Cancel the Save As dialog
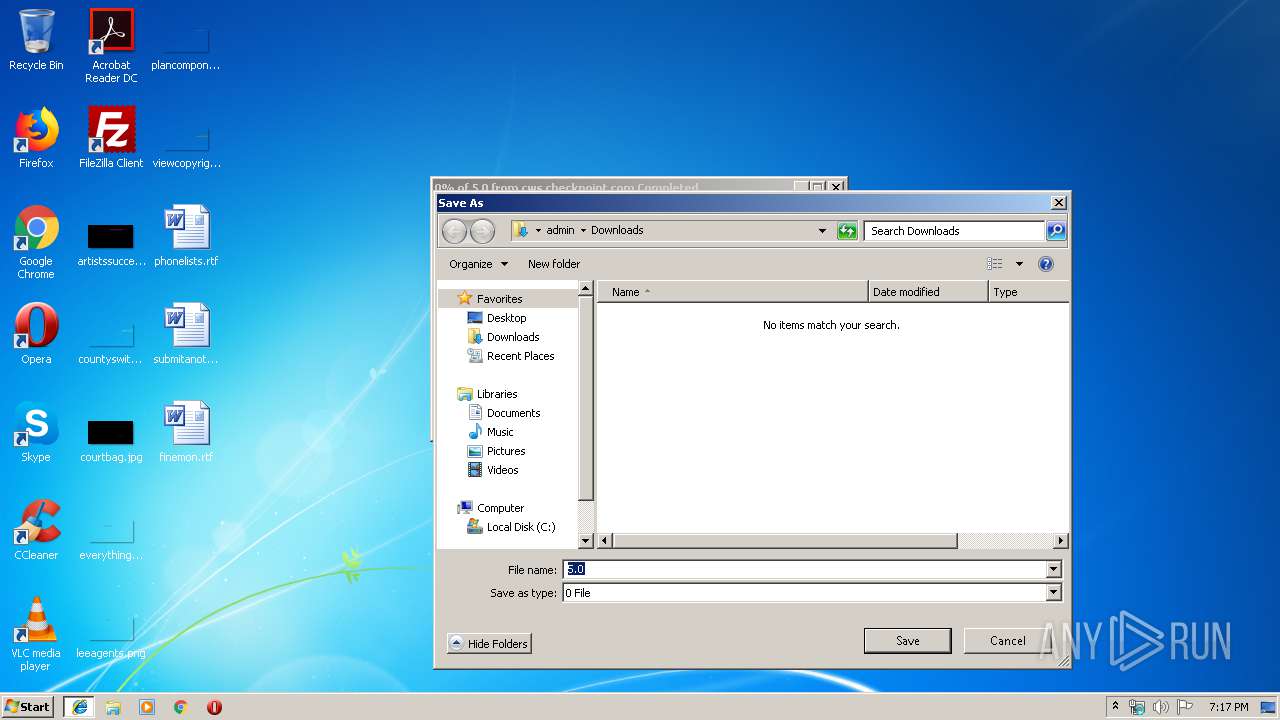This screenshot has height=720, width=1280. coord(1008,641)
